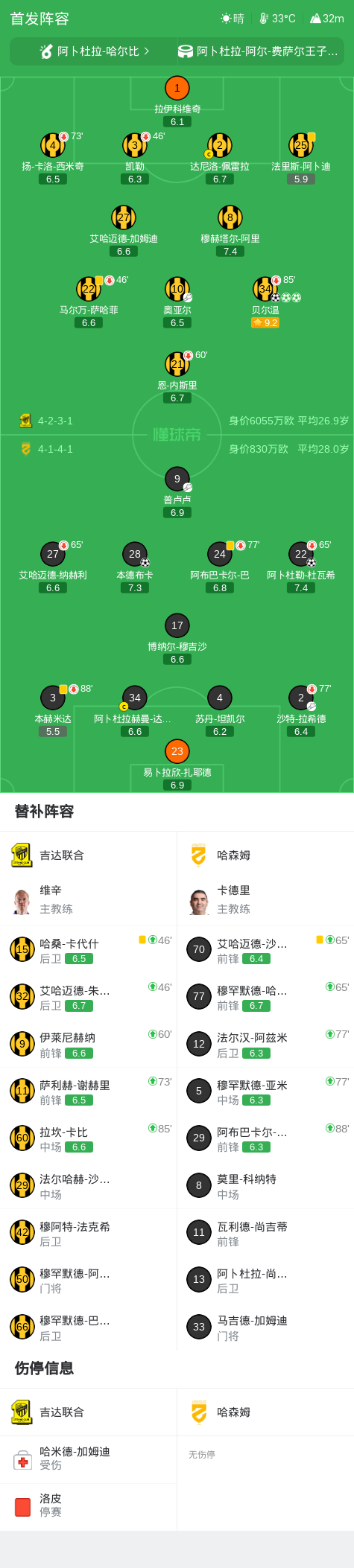The image size is (354, 1568).
Task: Open injured player 哈米德-加姆迪 entry
Action: coord(89,1459)
